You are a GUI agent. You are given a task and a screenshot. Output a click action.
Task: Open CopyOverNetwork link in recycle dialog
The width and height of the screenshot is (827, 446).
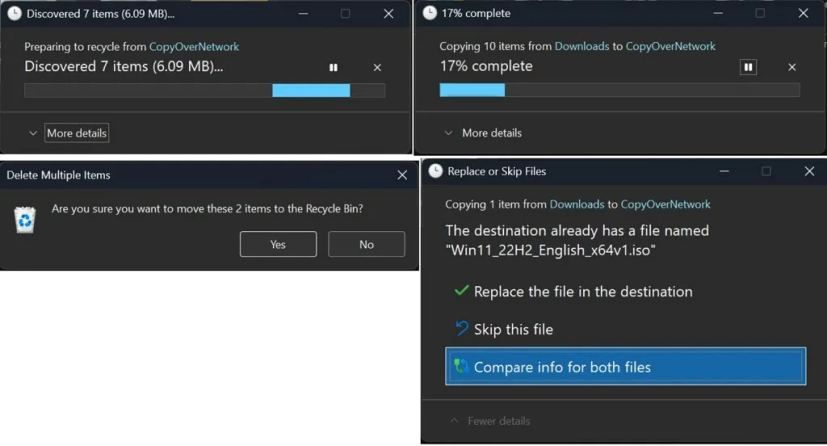coord(194,47)
